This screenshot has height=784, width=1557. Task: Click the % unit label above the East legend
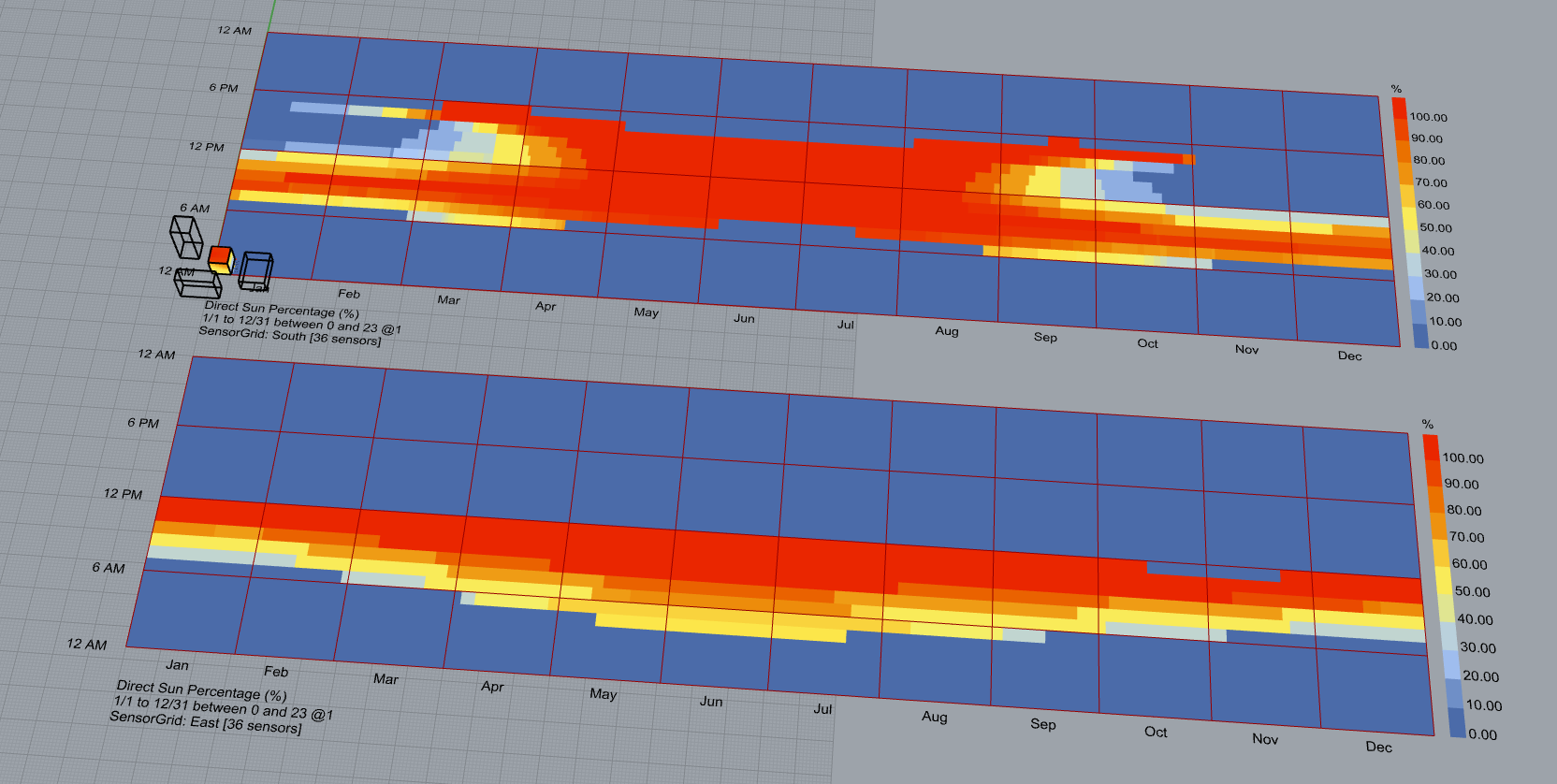[x=1428, y=424]
